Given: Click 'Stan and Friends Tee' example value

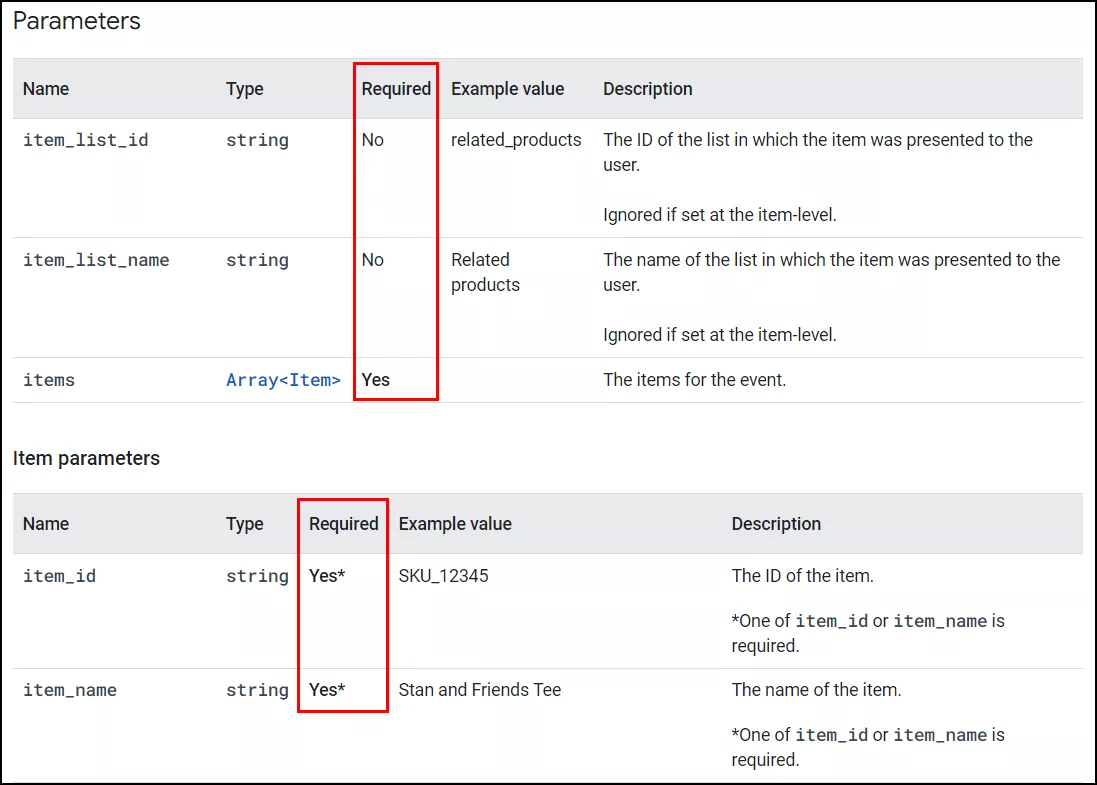Looking at the screenshot, I should tap(480, 690).
